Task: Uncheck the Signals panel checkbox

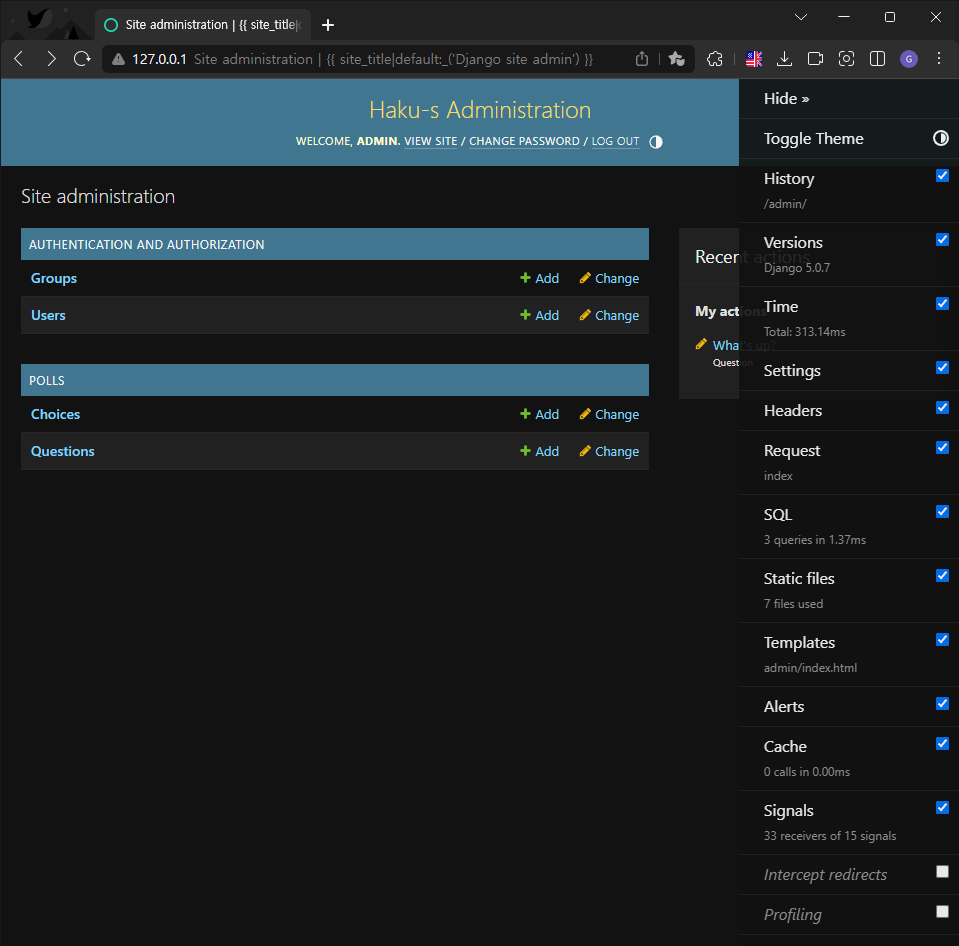Action: pos(942,807)
